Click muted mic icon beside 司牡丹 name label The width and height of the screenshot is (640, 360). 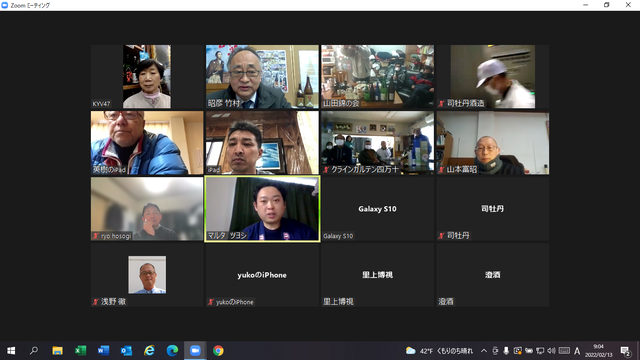click(441, 236)
